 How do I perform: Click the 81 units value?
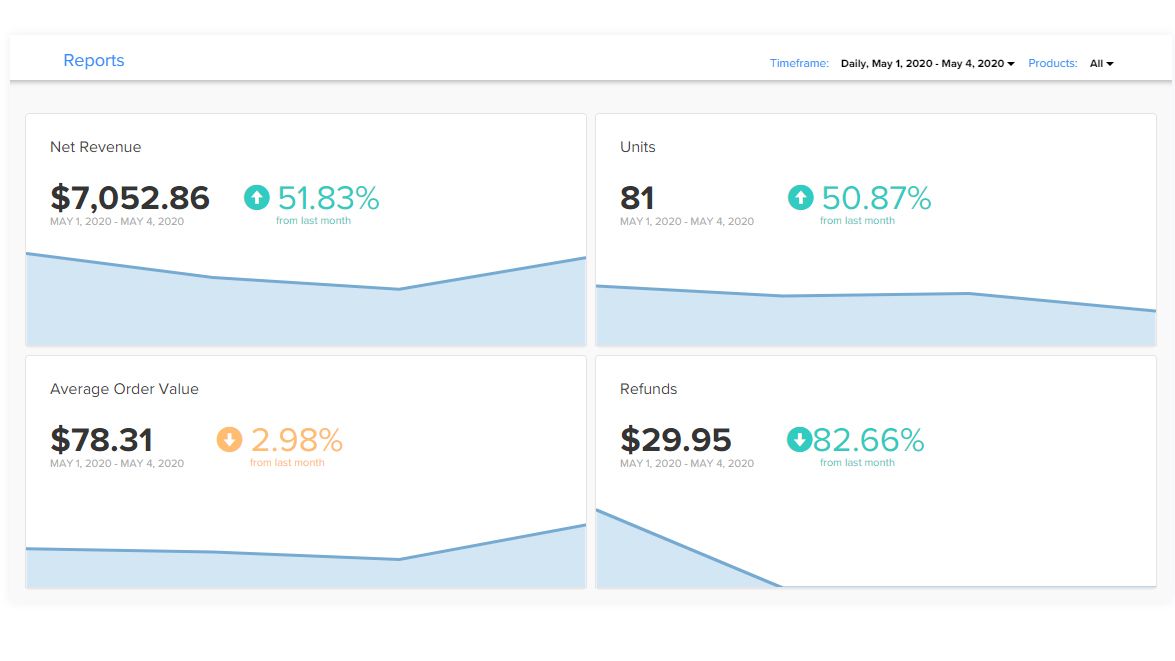pos(637,198)
